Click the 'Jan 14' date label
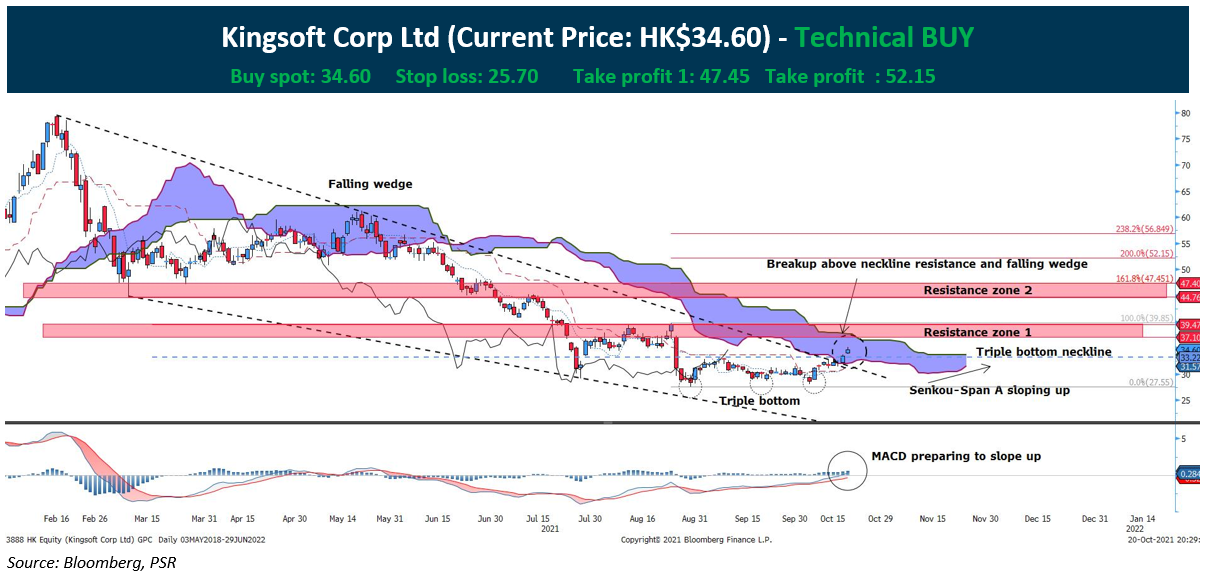Viewport: 1208px width, 581px height. pos(1142,520)
